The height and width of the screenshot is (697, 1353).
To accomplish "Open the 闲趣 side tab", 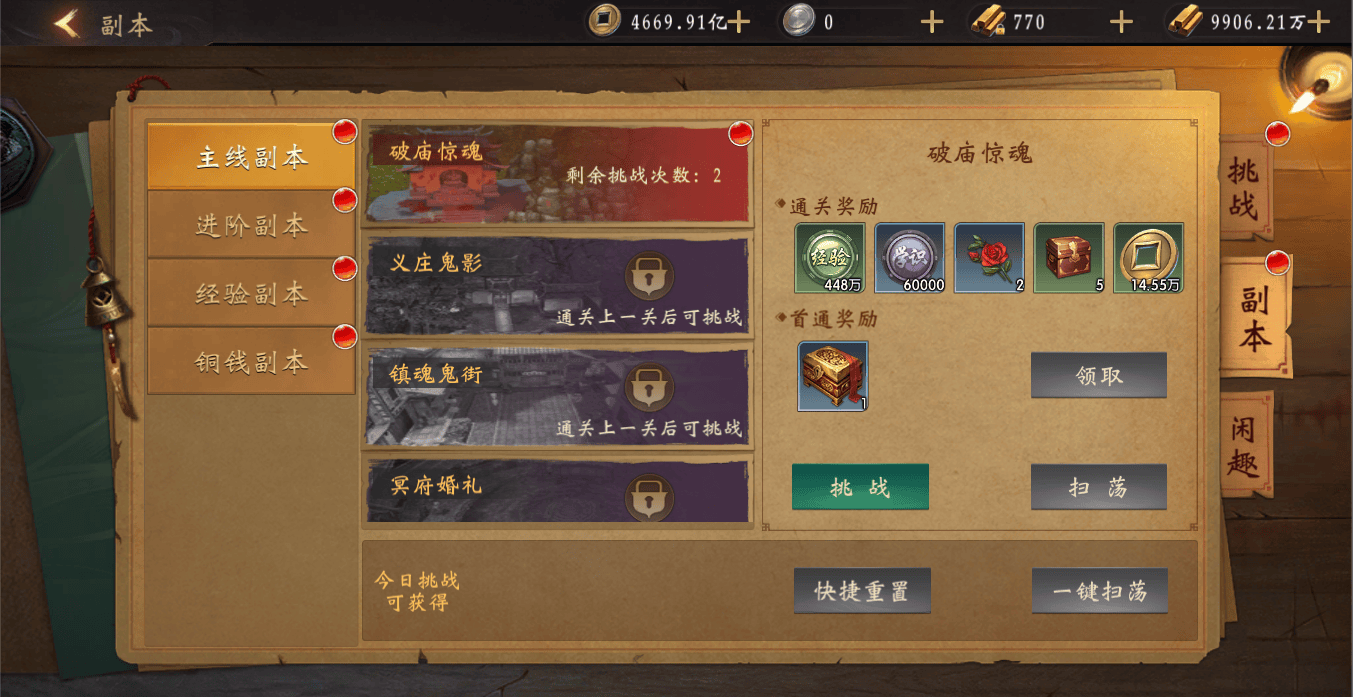I will [x=1248, y=446].
